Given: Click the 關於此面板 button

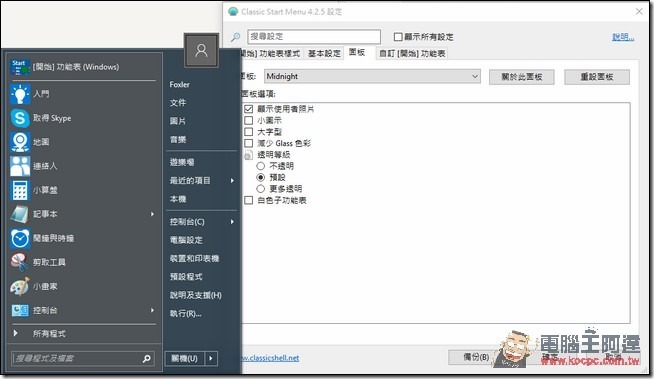Looking at the screenshot, I should pos(521,77).
